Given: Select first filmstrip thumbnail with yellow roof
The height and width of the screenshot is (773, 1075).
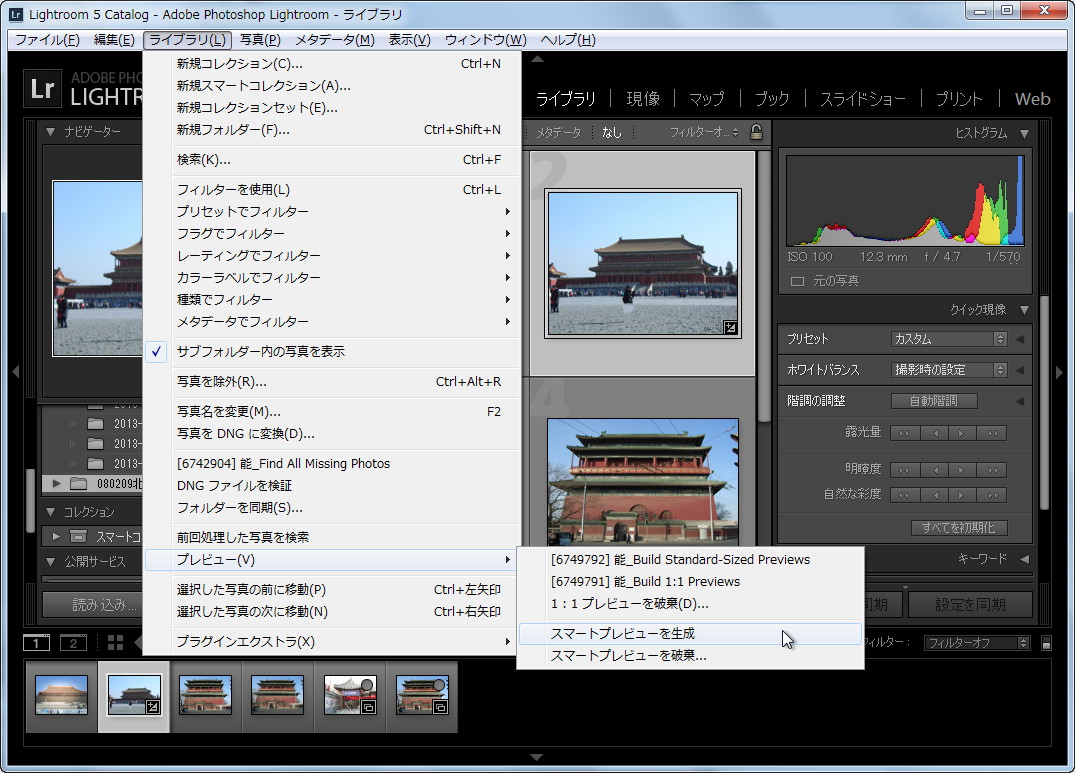Looking at the screenshot, I should [x=62, y=695].
